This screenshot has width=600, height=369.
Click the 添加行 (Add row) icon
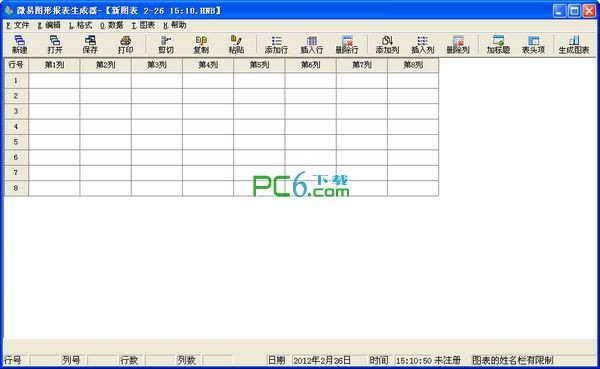point(276,44)
